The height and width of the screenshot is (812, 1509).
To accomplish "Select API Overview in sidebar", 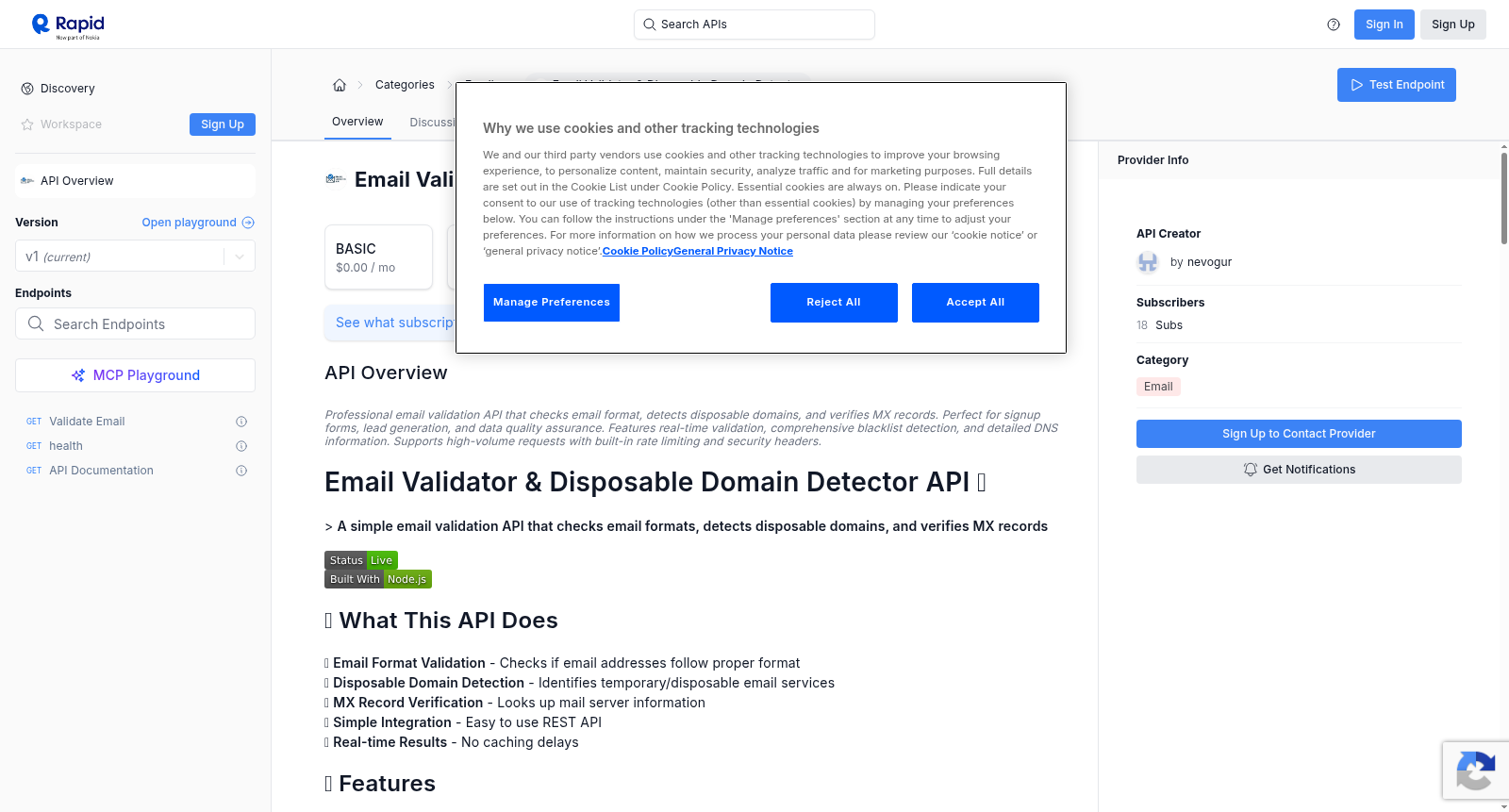I will tap(135, 181).
